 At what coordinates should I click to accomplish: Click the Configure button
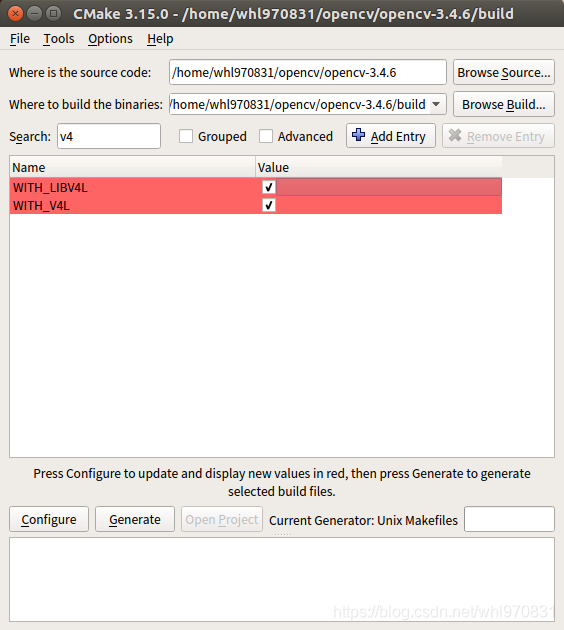pos(49,520)
